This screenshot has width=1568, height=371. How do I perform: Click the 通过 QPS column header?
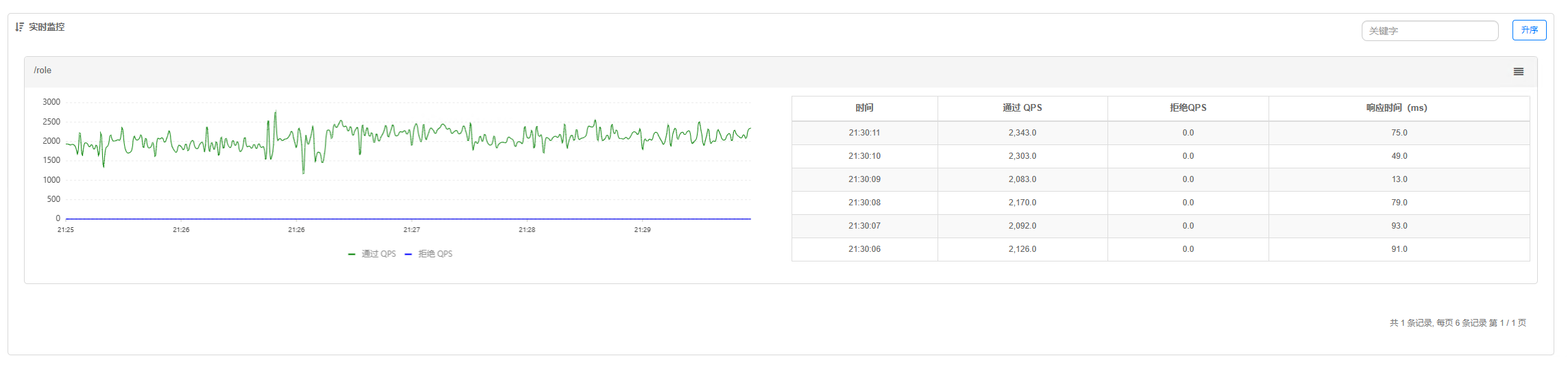click(x=1022, y=108)
